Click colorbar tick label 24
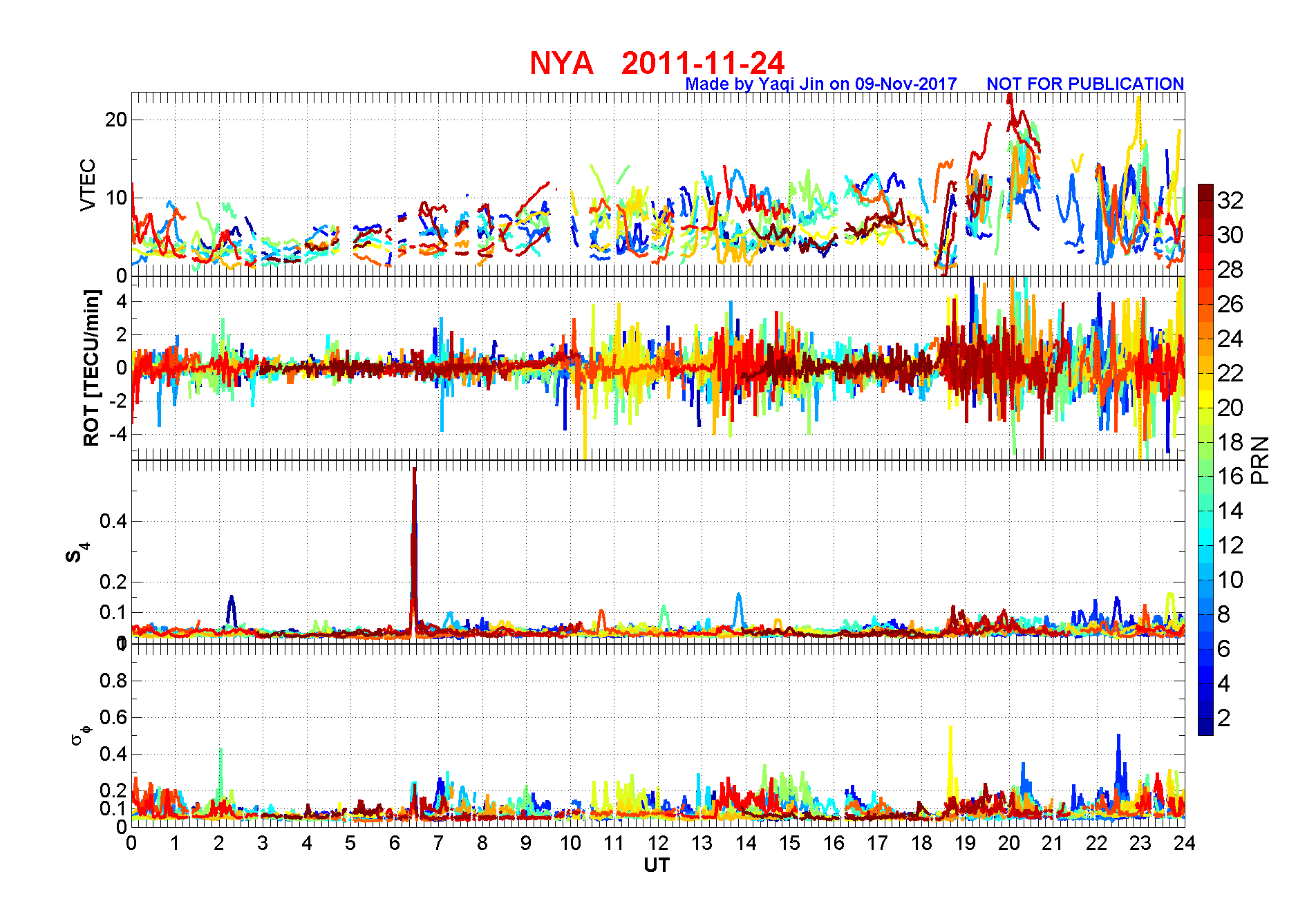 pos(1230,339)
